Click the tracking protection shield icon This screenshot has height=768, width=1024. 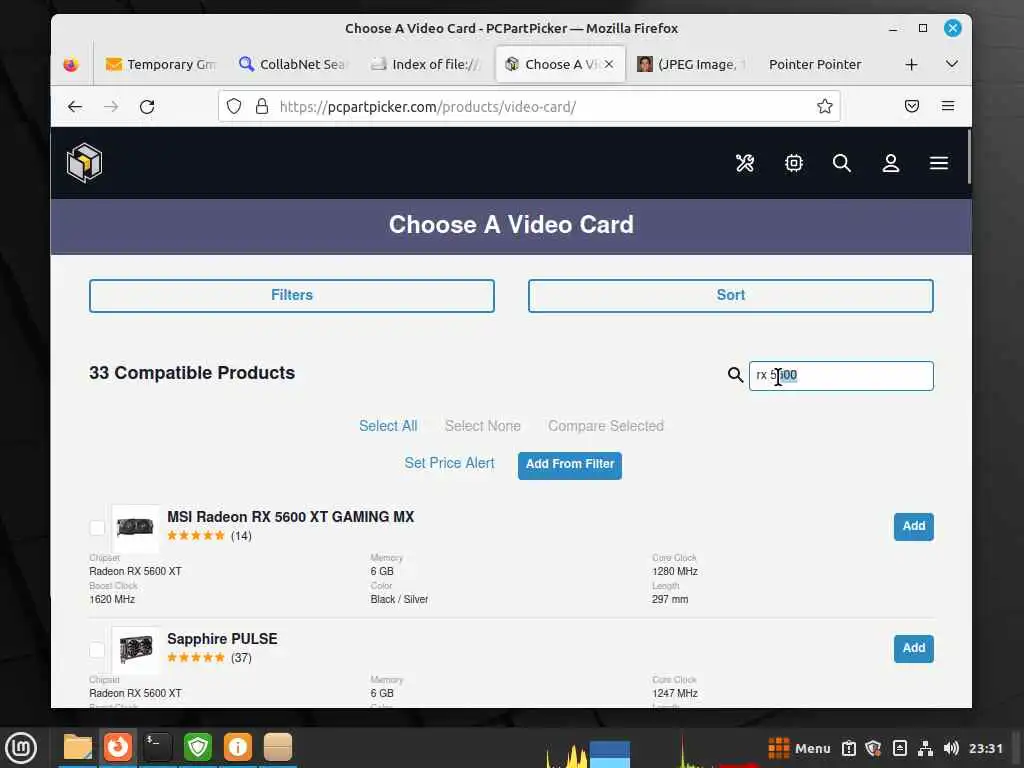[234, 106]
